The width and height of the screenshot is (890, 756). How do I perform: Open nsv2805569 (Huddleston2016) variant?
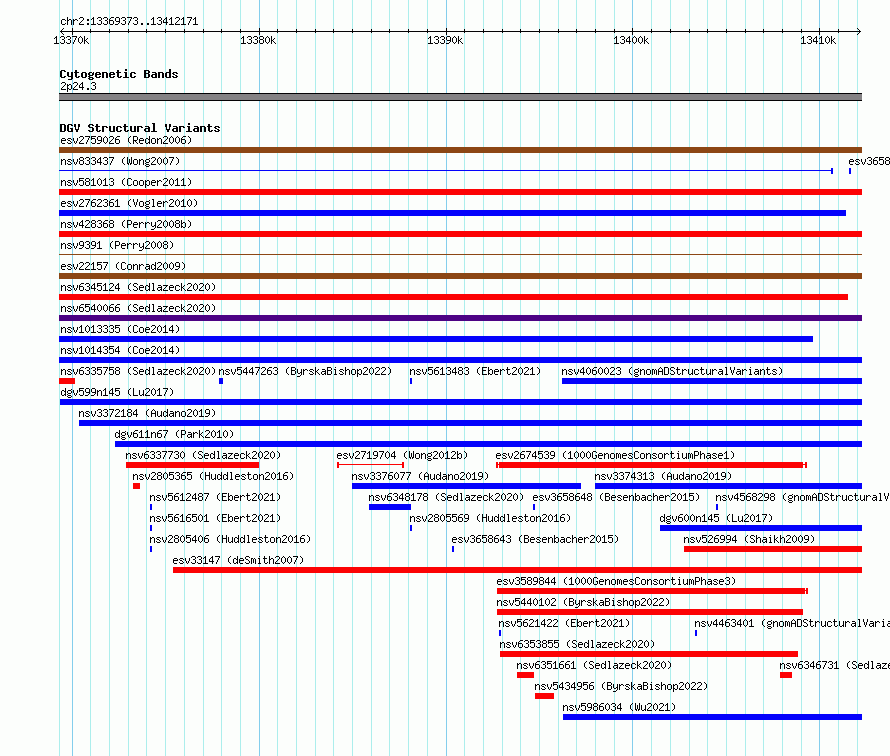pyautogui.click(x=490, y=518)
